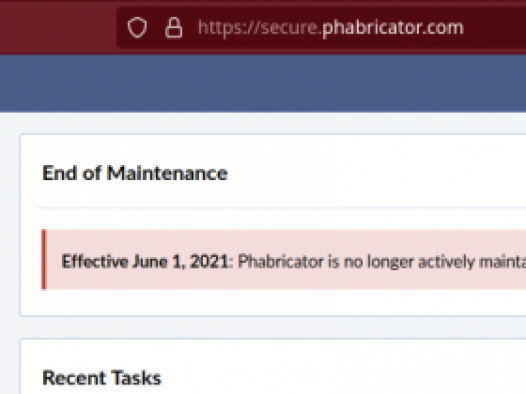Click the bold phabricator.com domain text

coord(393,27)
